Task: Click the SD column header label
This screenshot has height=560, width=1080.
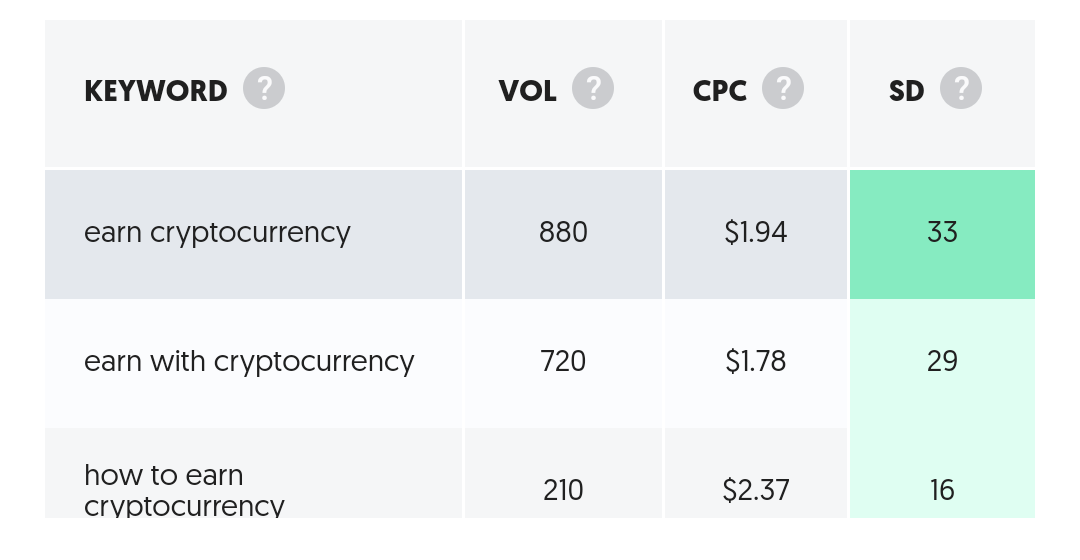Action: pos(906,91)
